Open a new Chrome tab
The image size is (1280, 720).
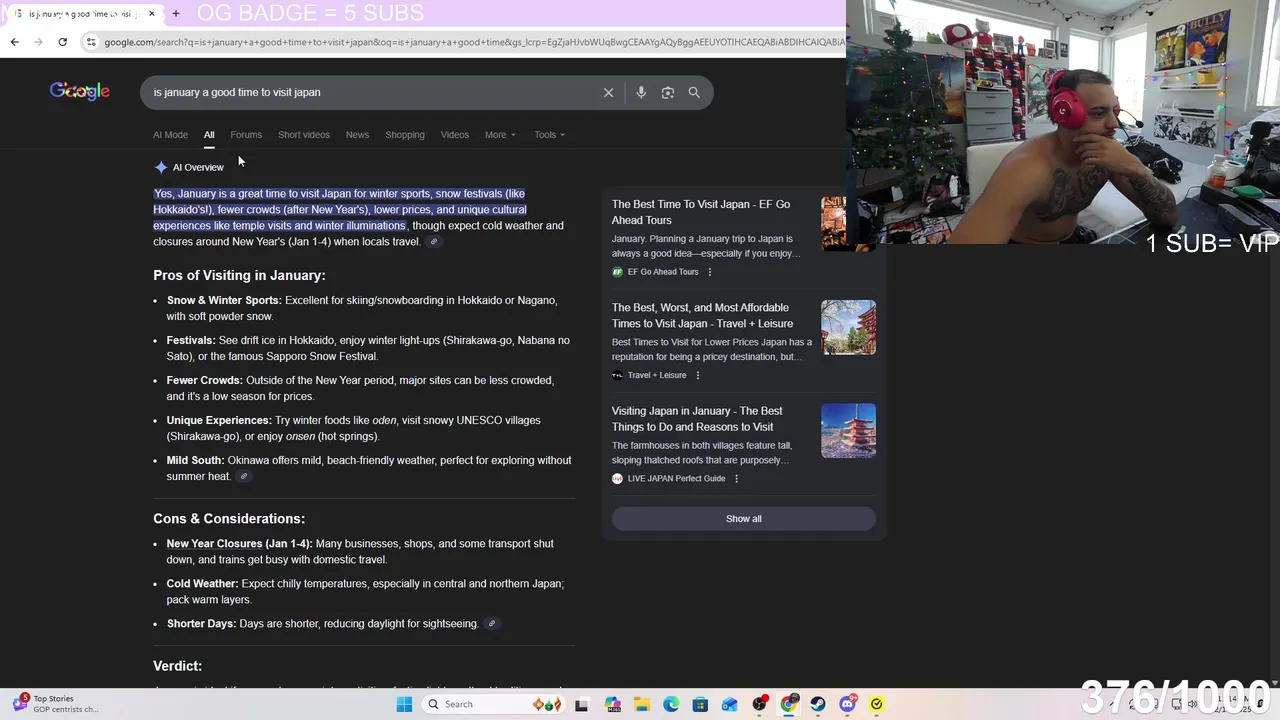(176, 14)
